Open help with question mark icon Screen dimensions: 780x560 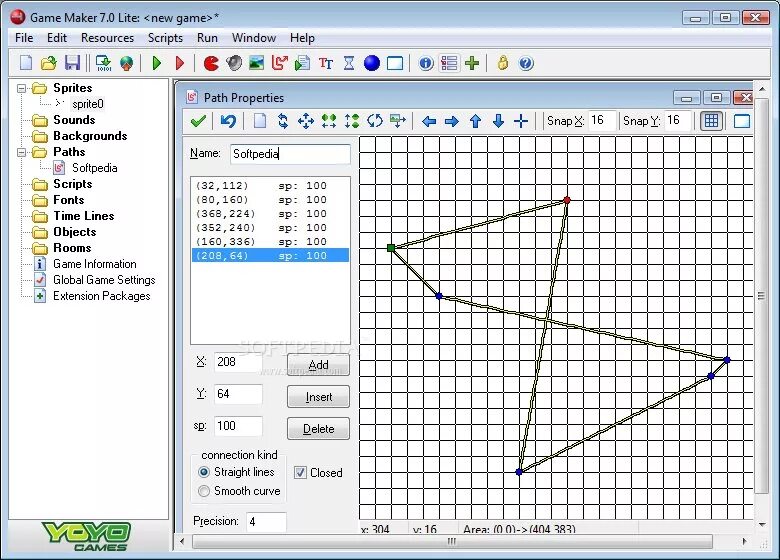(x=526, y=63)
